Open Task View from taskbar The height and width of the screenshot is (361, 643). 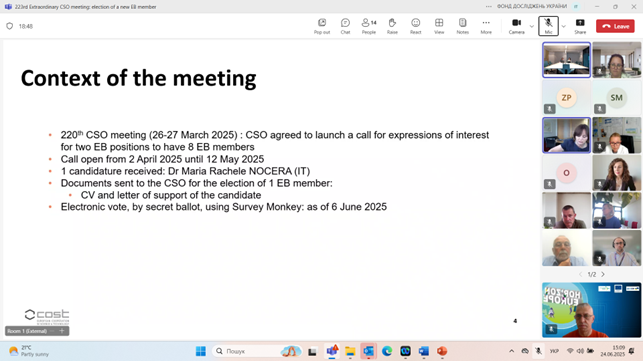tap(312, 351)
